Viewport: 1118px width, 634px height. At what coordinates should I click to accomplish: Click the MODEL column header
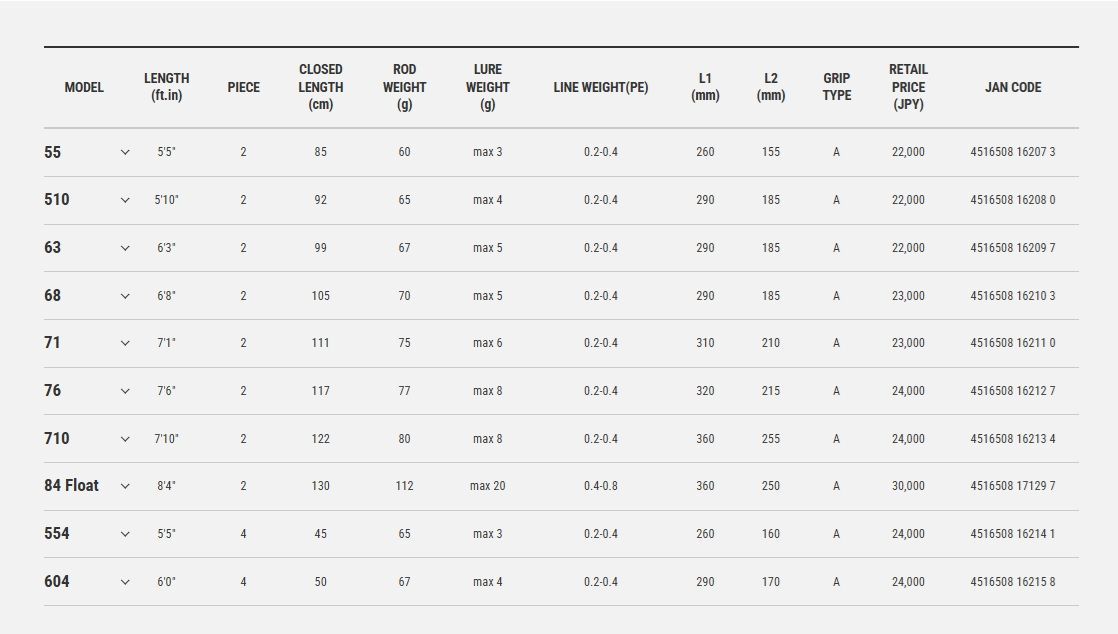(84, 87)
